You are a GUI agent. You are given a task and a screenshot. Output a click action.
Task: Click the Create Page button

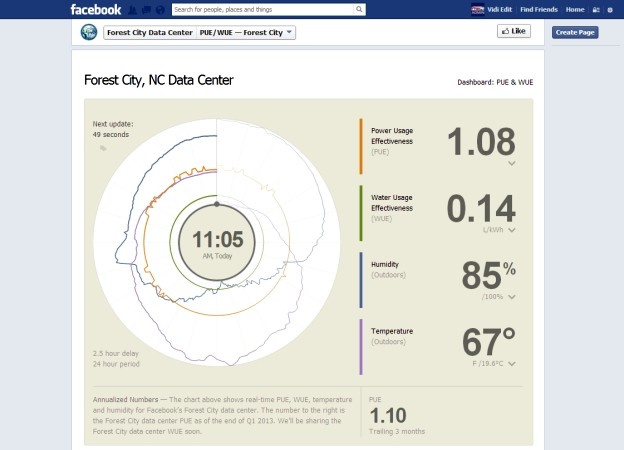[575, 33]
